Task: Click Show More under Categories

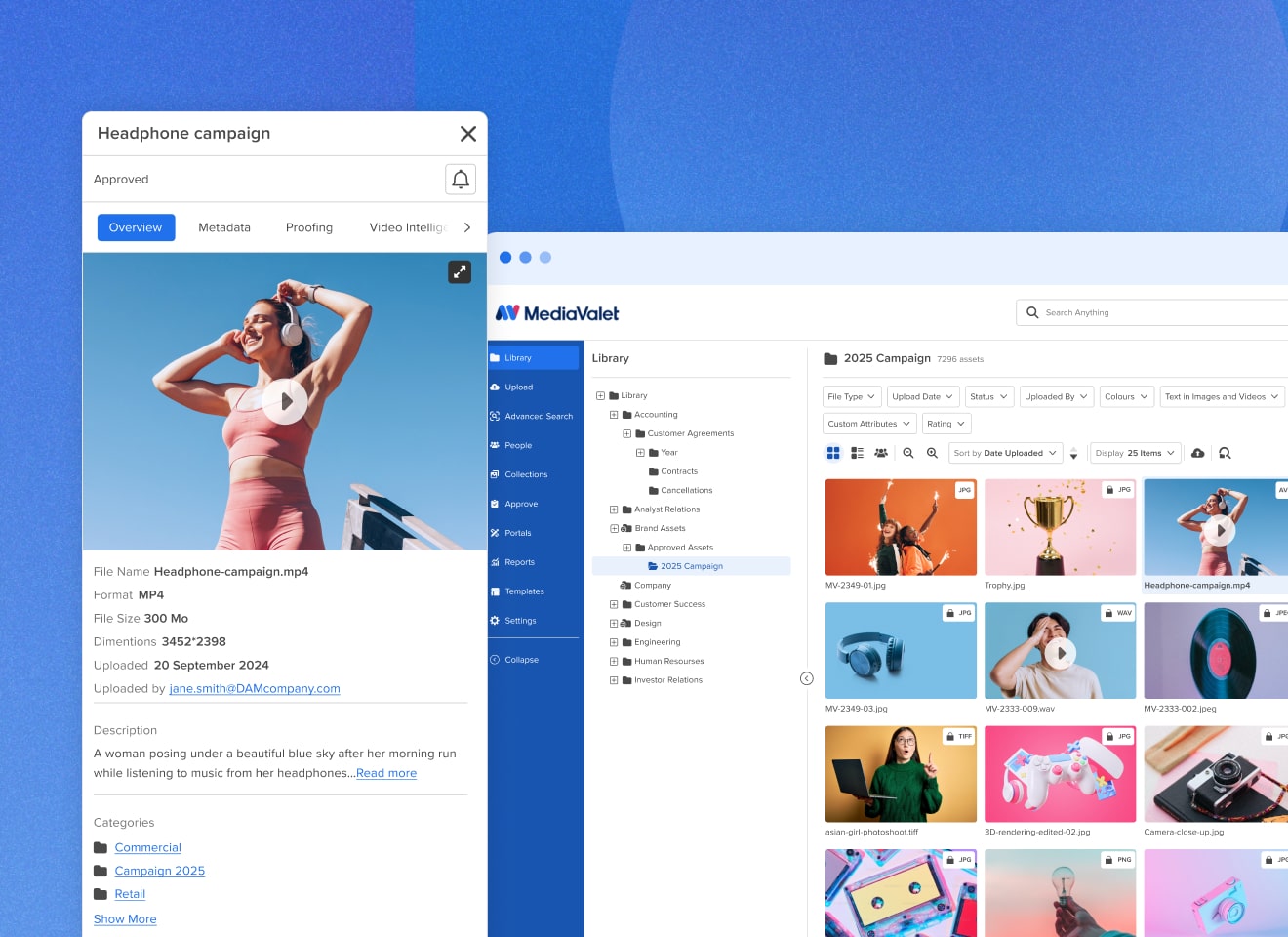Action: click(x=125, y=919)
